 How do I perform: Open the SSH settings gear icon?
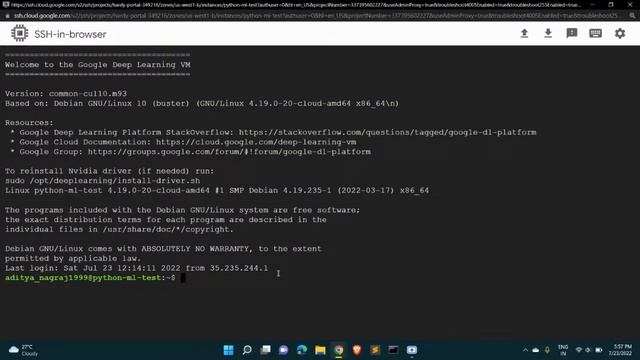coord(620,33)
